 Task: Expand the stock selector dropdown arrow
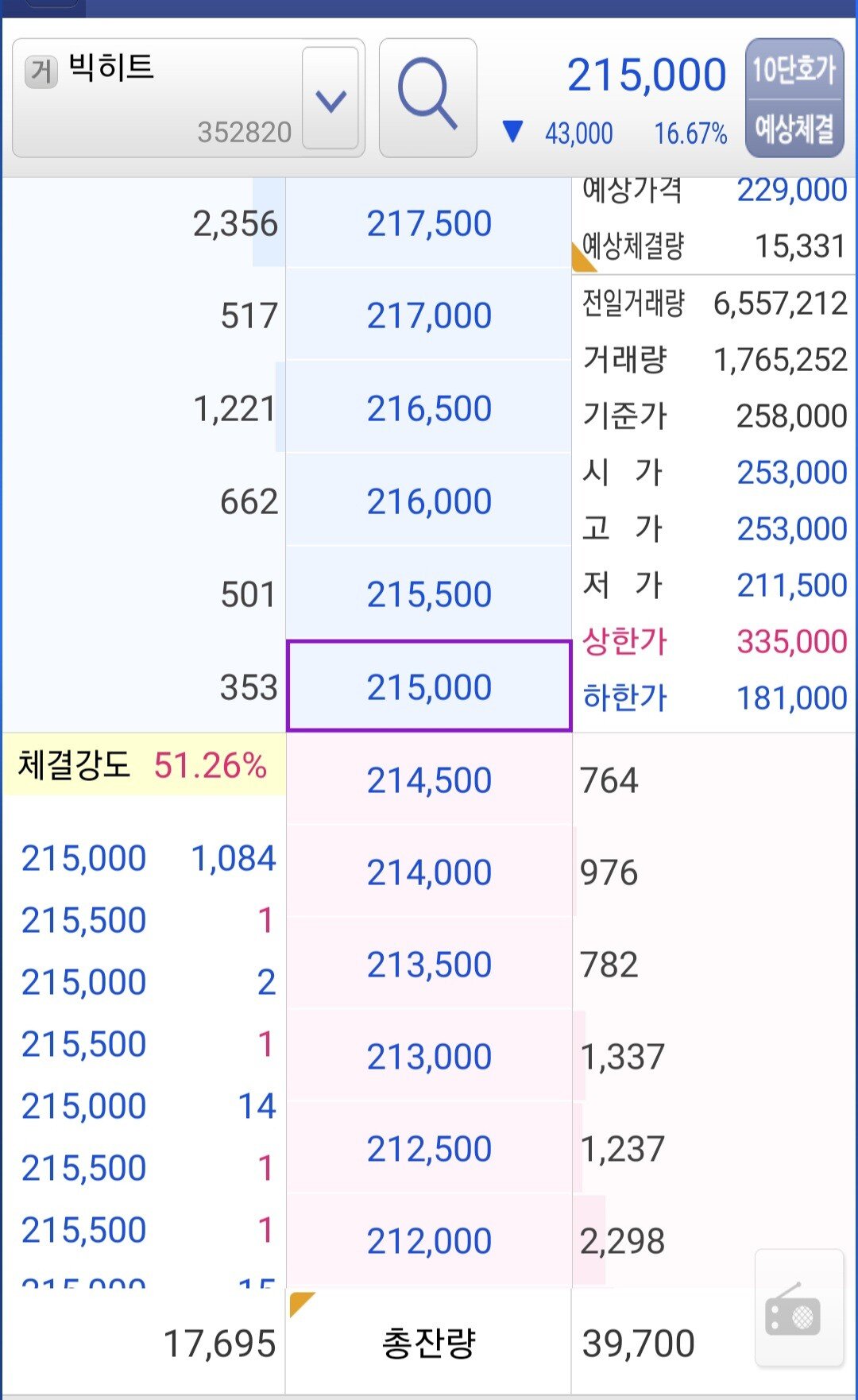point(330,99)
